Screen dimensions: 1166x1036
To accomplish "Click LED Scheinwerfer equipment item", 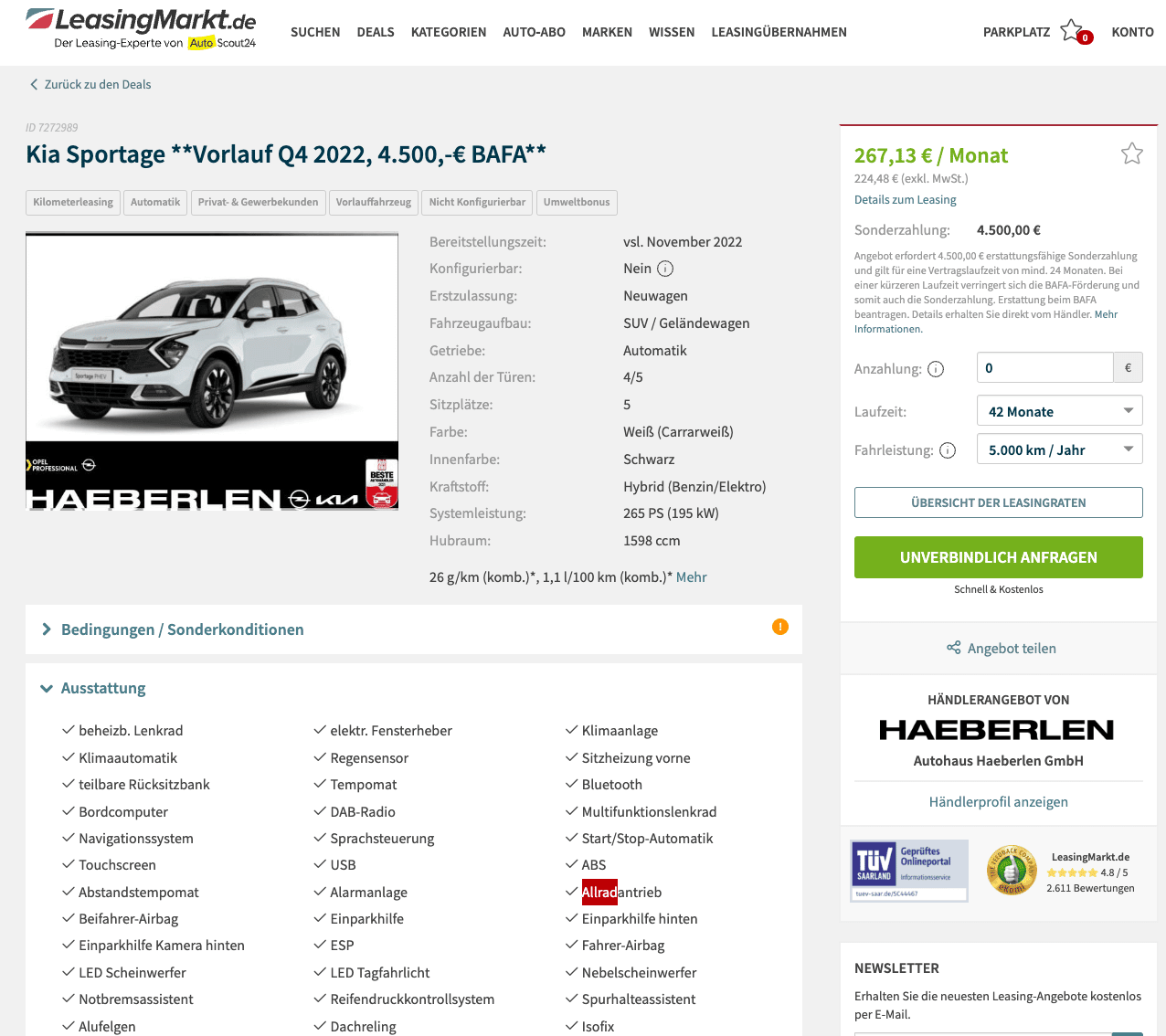I will (x=132, y=973).
